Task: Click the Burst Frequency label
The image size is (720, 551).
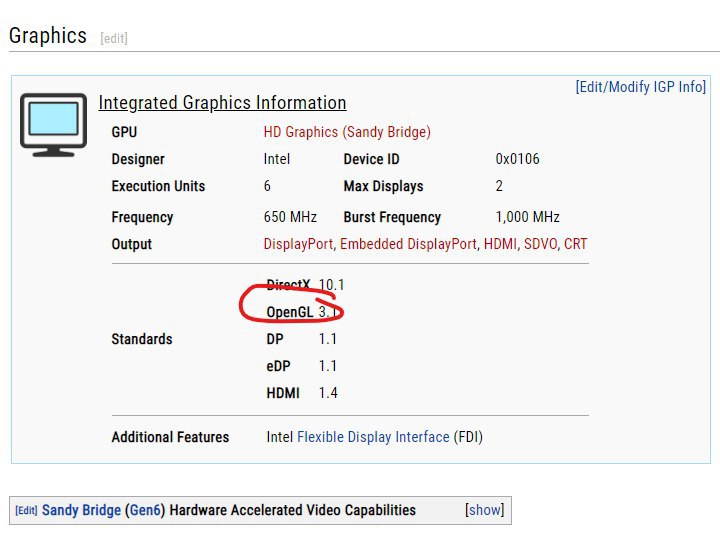Action: 392,217
